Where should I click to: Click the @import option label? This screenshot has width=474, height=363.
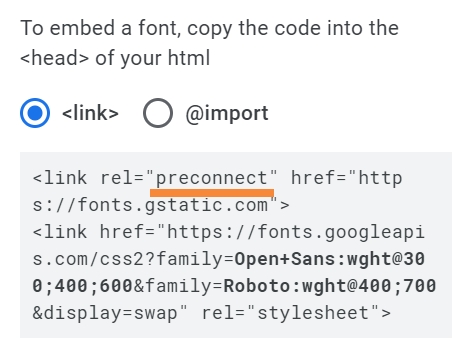[x=227, y=114]
